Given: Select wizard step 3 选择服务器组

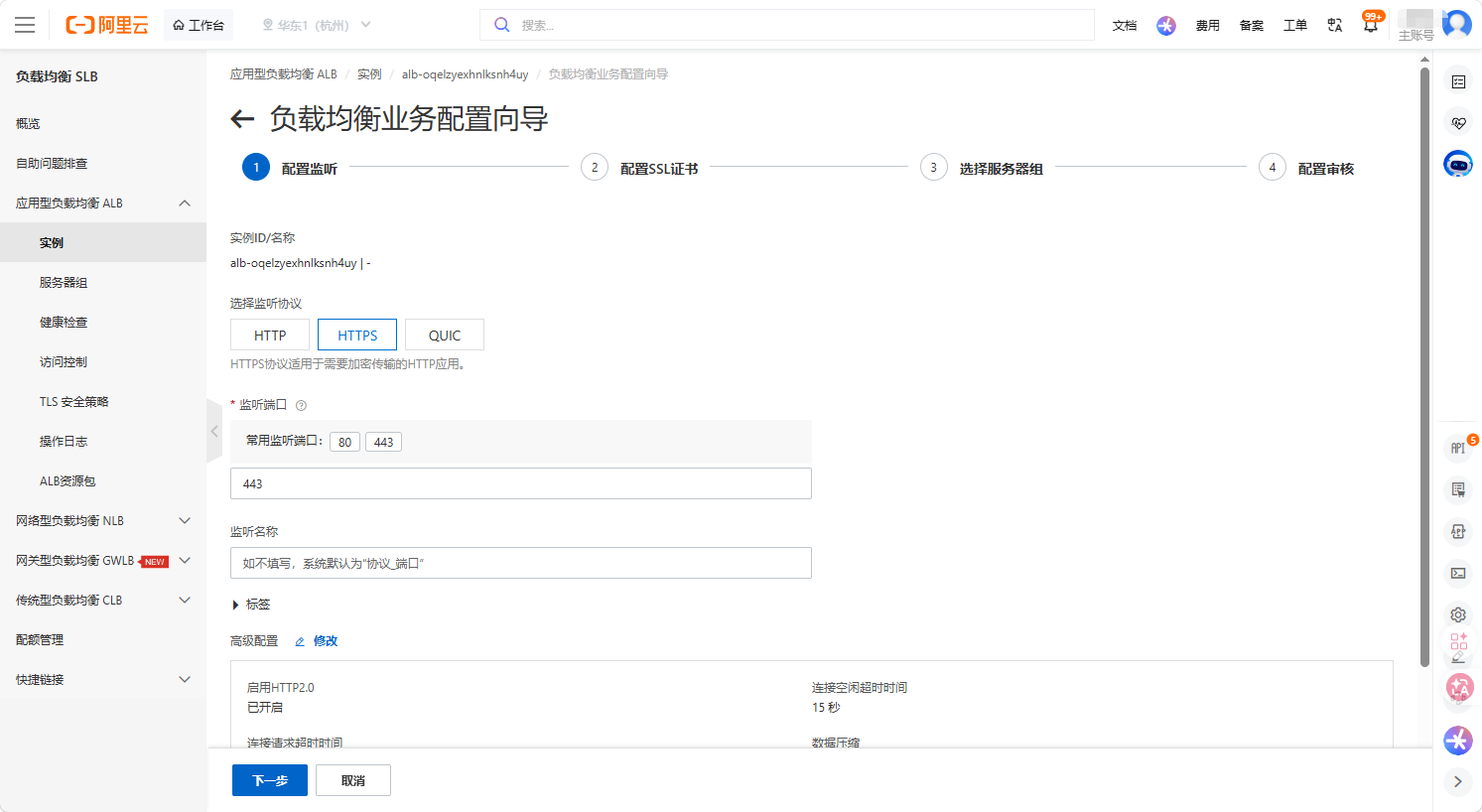Looking at the screenshot, I should (x=982, y=168).
